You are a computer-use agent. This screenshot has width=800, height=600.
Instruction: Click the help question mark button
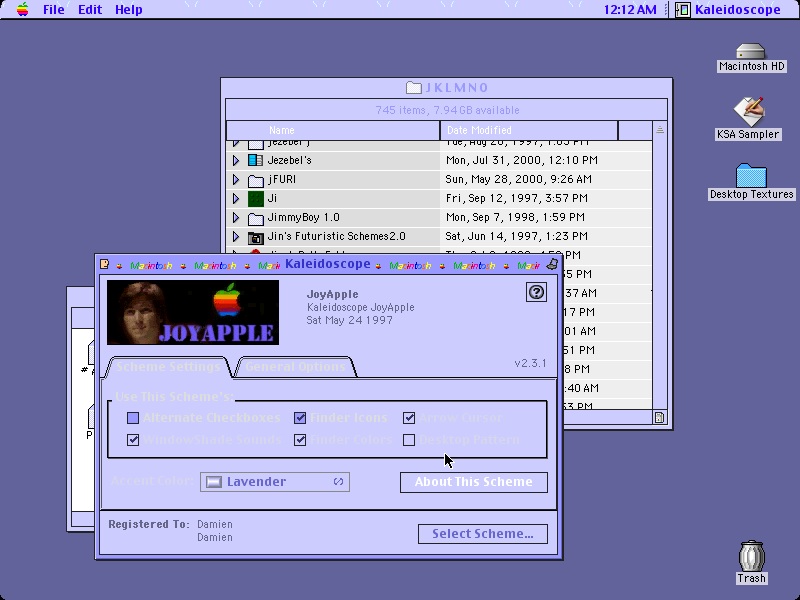click(536, 292)
